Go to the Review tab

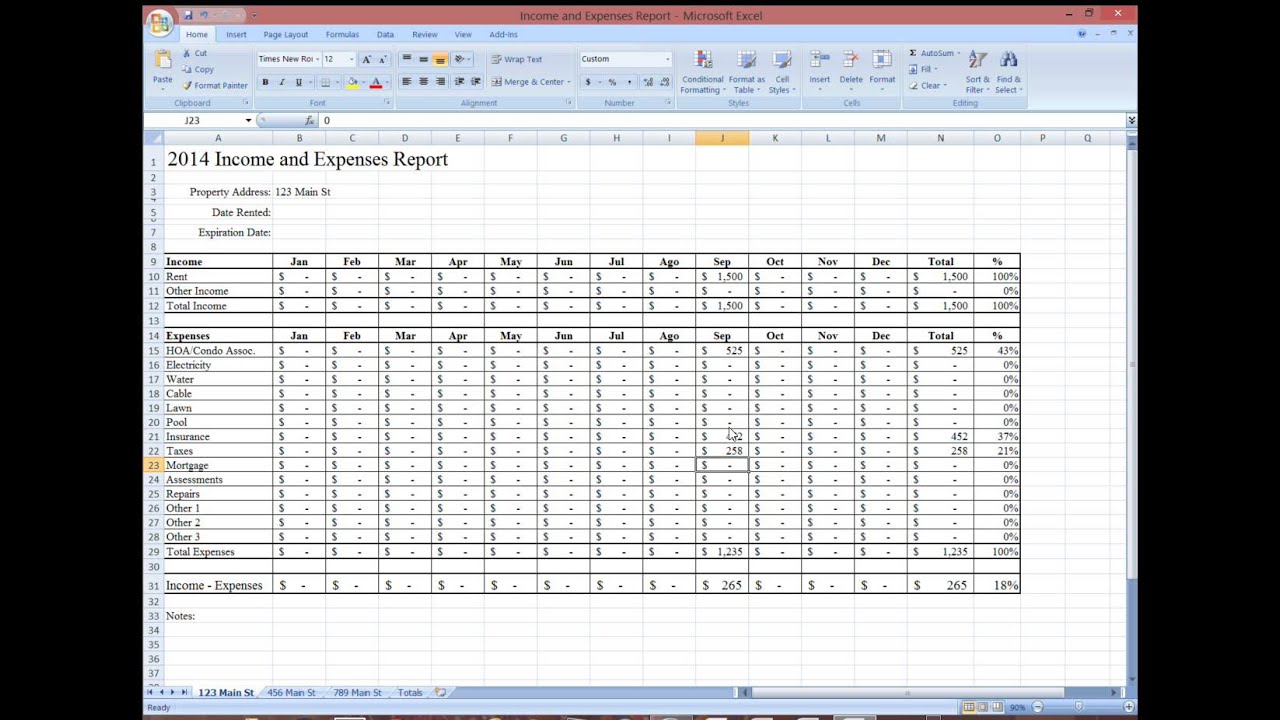(425, 34)
